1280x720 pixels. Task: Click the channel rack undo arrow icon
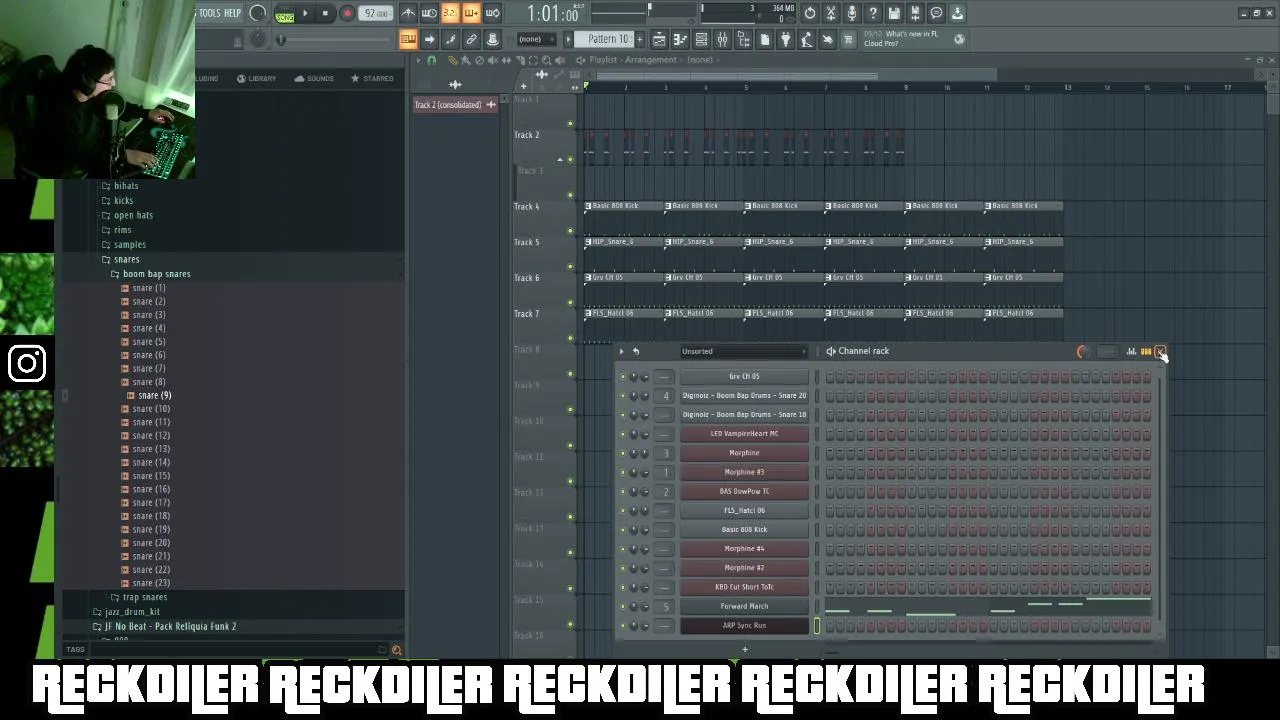[635, 351]
